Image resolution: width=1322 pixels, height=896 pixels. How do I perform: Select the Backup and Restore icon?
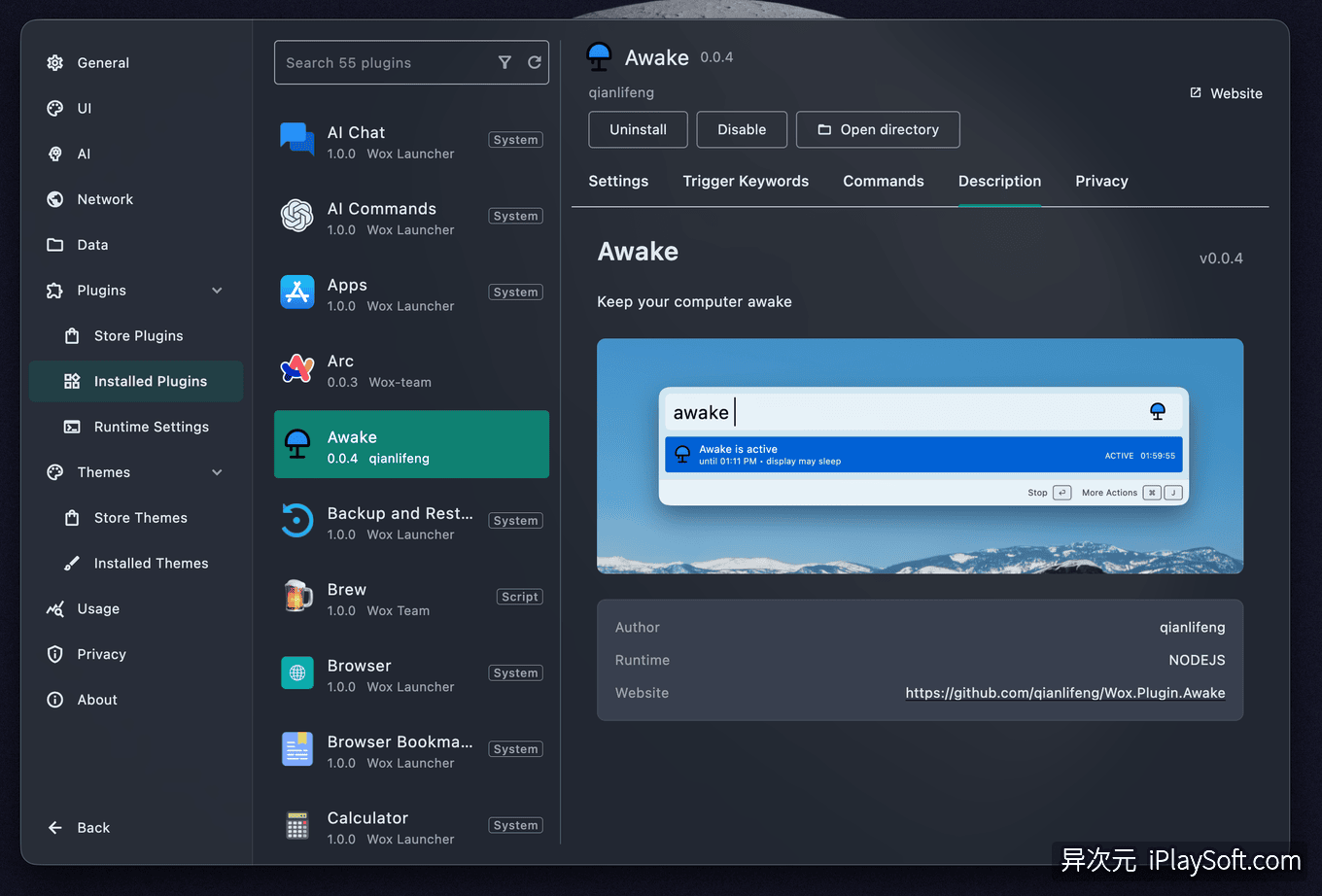point(297,520)
